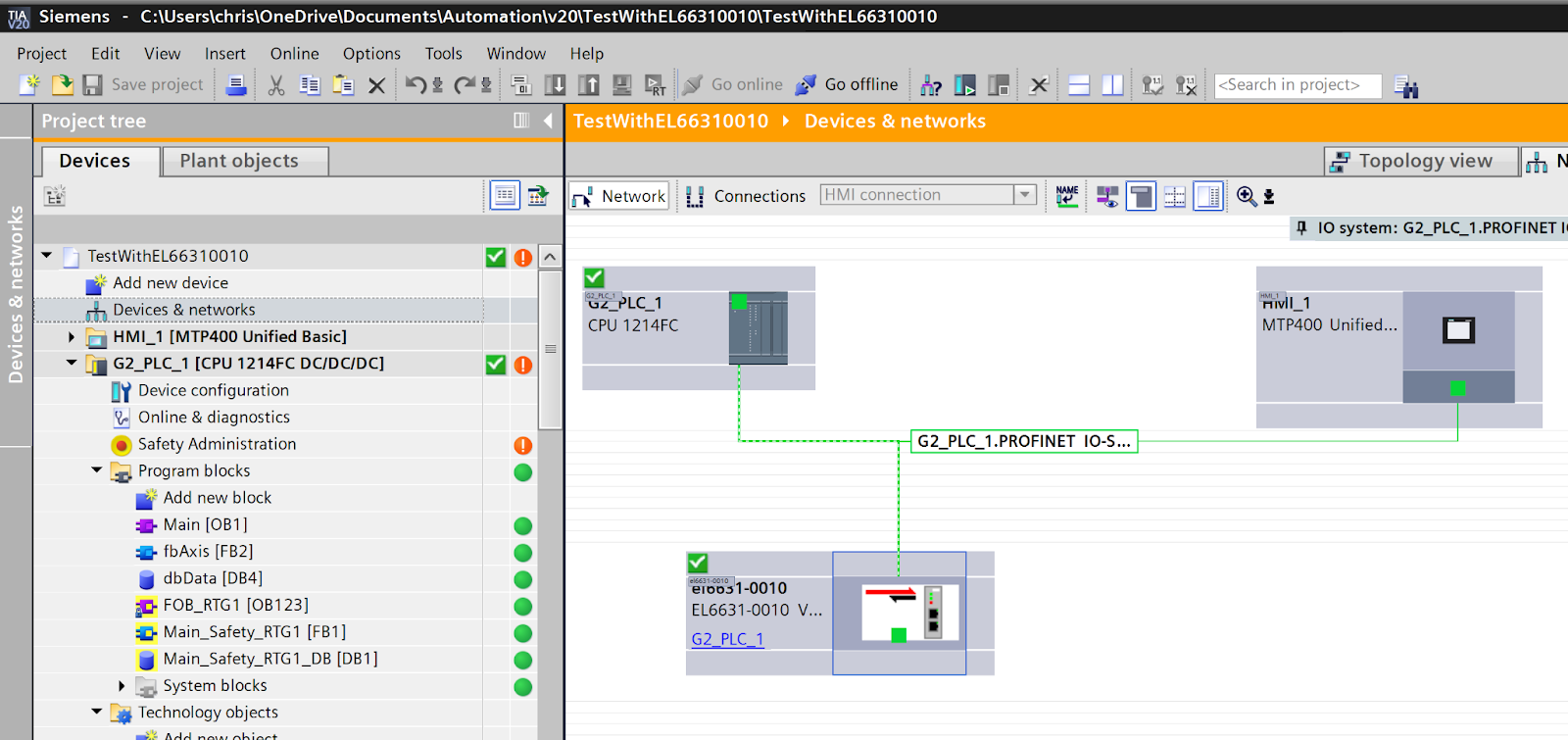This screenshot has width=1568, height=740.
Task: Click the G2_PLC_1 link on EL6631-0010
Action: [727, 639]
